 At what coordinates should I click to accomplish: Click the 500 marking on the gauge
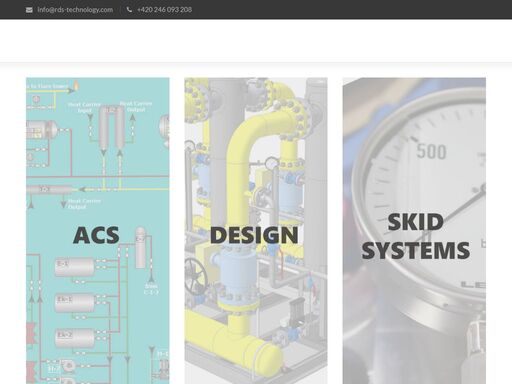tap(431, 152)
